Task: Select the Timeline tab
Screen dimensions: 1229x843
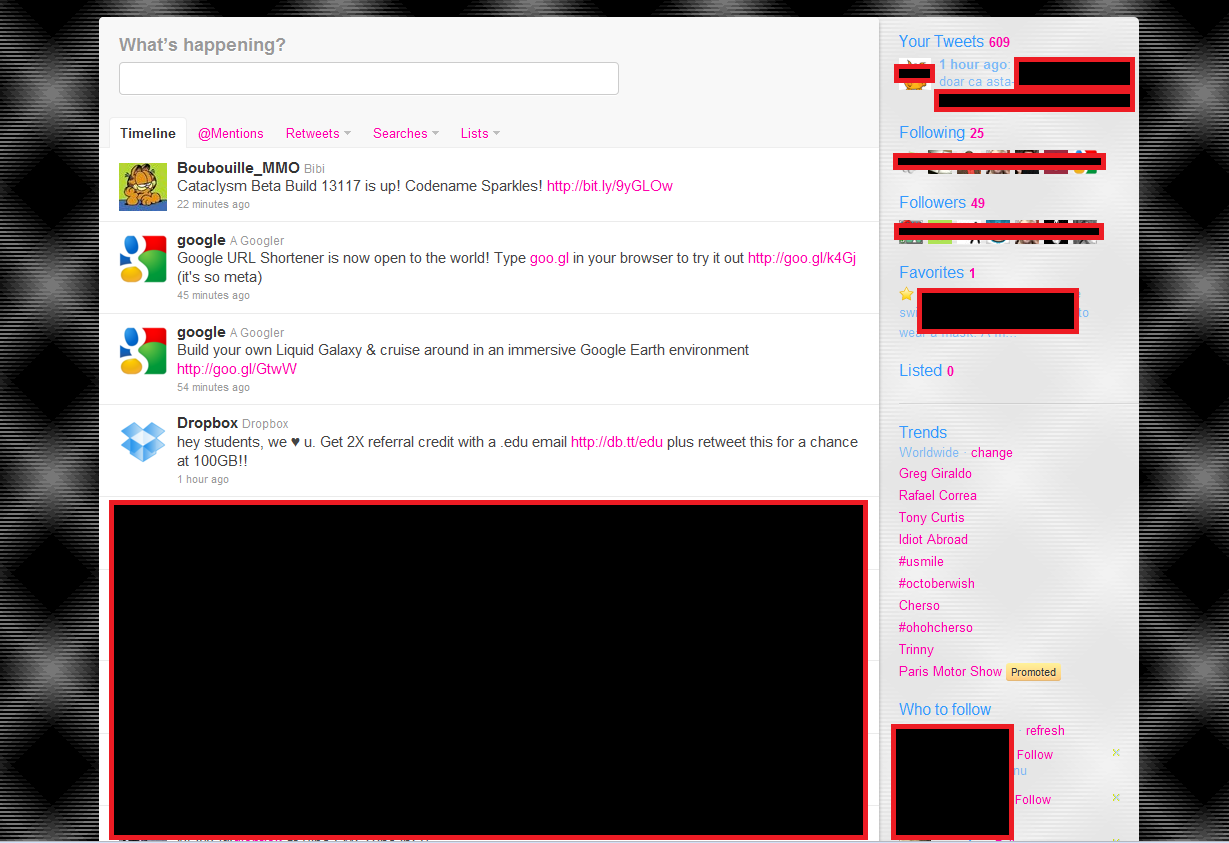Action: 147,132
